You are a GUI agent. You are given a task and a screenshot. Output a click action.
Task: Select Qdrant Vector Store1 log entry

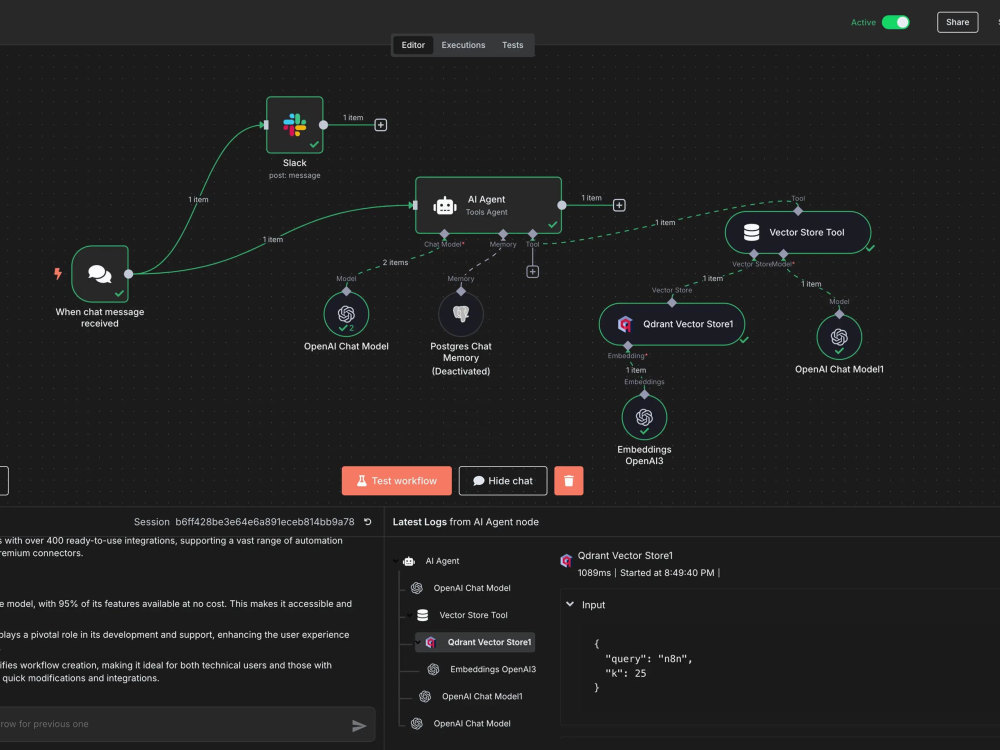(475, 642)
